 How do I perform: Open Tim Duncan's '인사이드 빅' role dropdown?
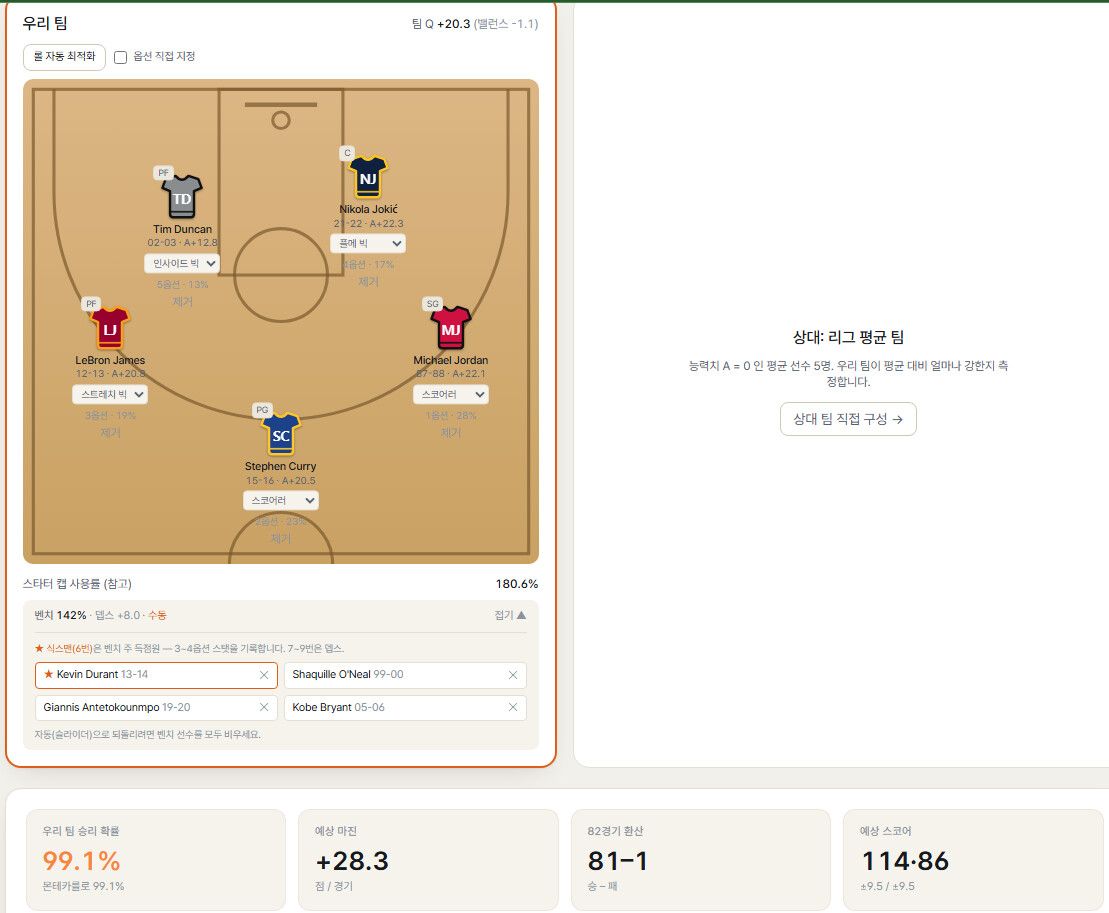click(x=182, y=264)
